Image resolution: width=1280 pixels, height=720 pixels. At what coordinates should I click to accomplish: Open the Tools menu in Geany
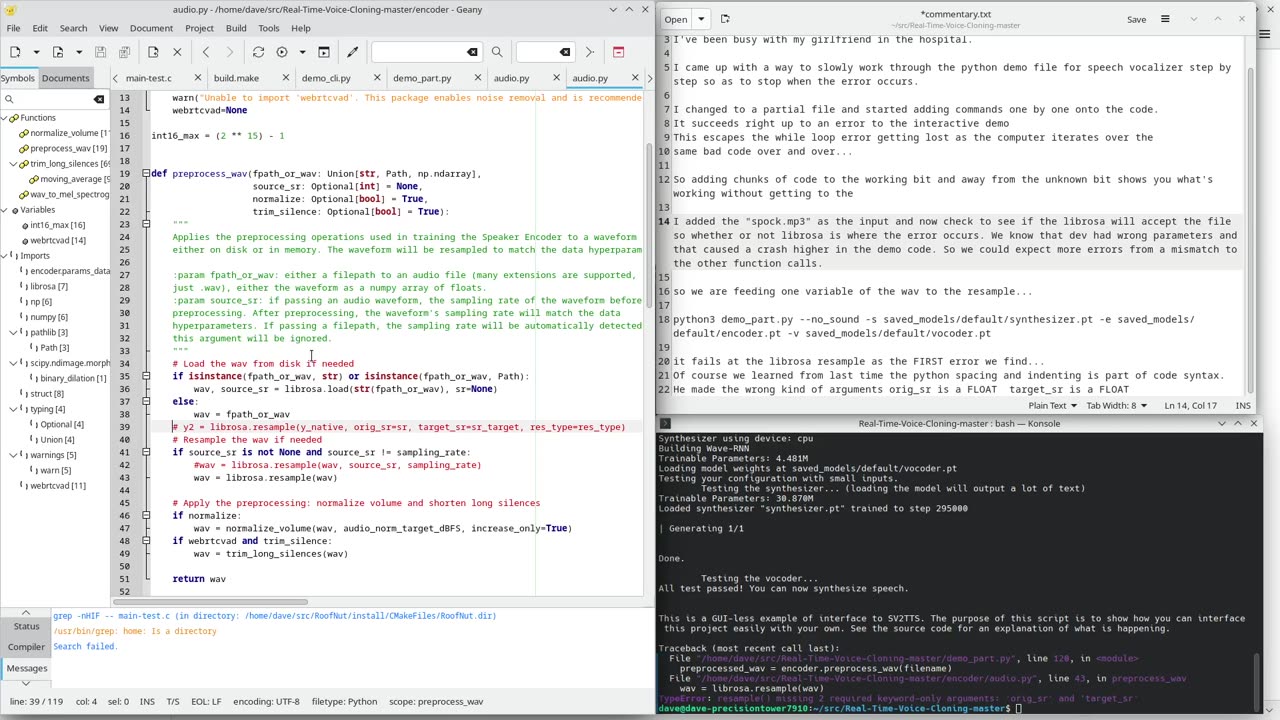tap(269, 28)
